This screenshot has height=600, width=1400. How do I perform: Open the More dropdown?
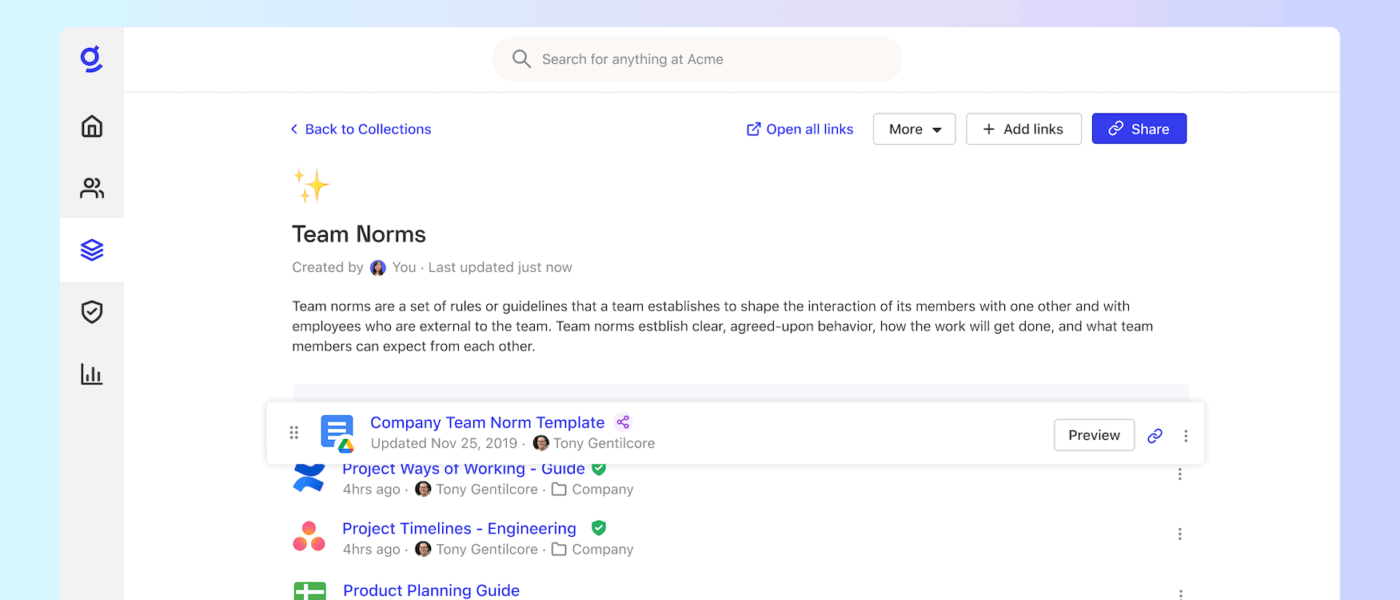[x=913, y=128]
